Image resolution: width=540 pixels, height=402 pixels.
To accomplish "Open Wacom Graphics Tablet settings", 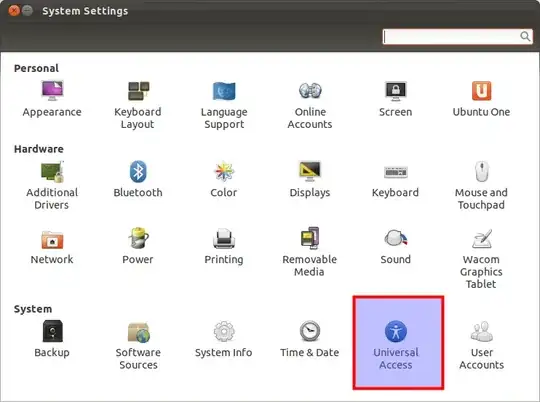I will 481,259.
